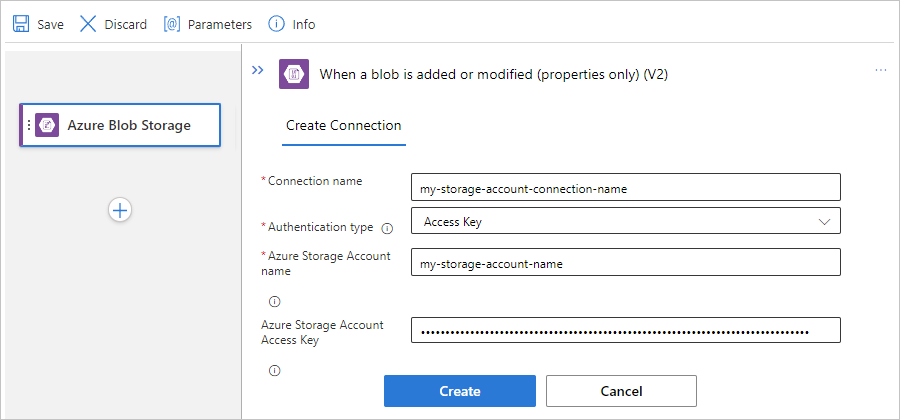Show info below Access Key label
Viewport: 900px width, 420px height.
tap(275, 370)
